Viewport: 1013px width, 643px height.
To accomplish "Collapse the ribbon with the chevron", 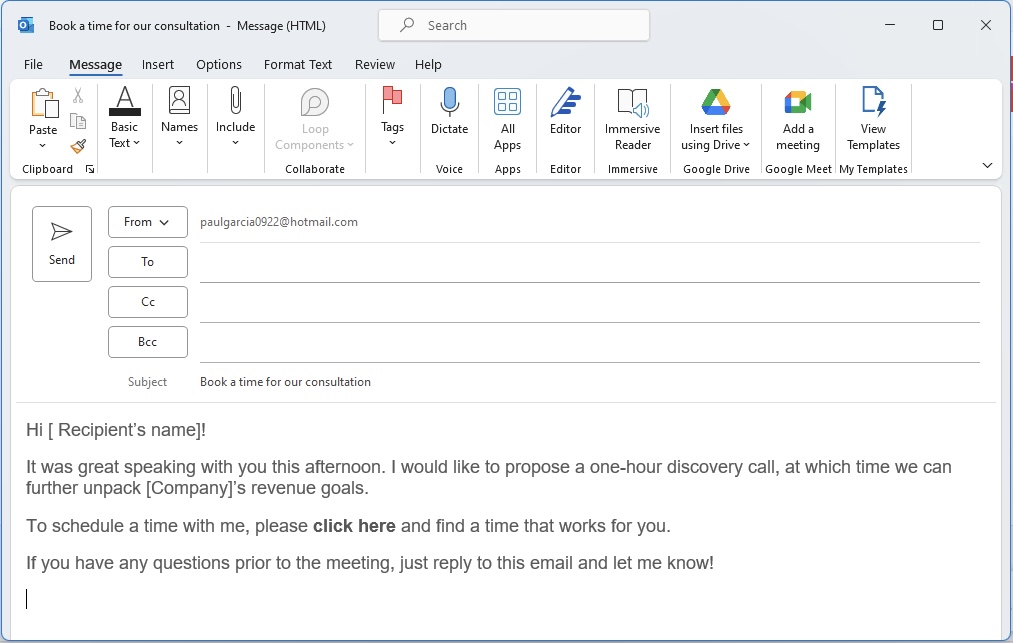I will tap(987, 165).
